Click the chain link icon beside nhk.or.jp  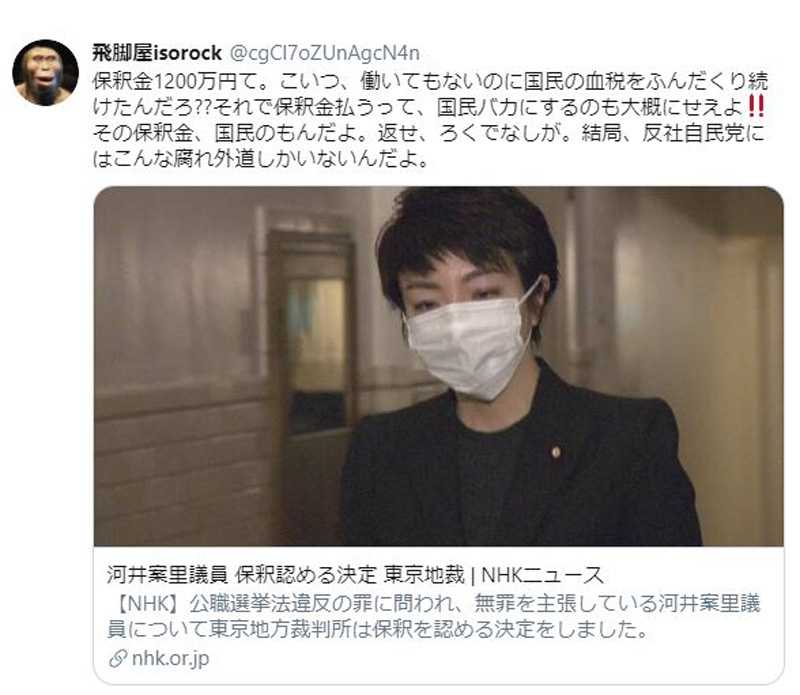[117, 658]
